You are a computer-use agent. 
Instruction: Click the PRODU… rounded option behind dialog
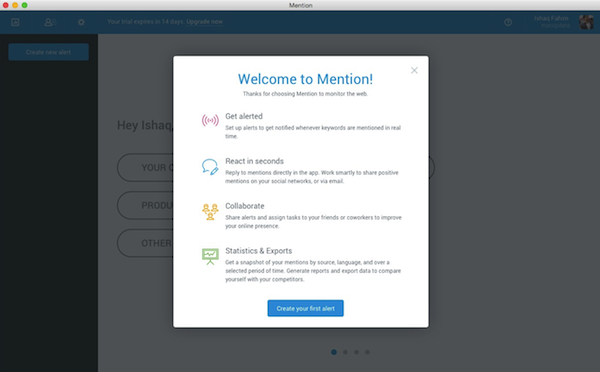[x=145, y=206]
